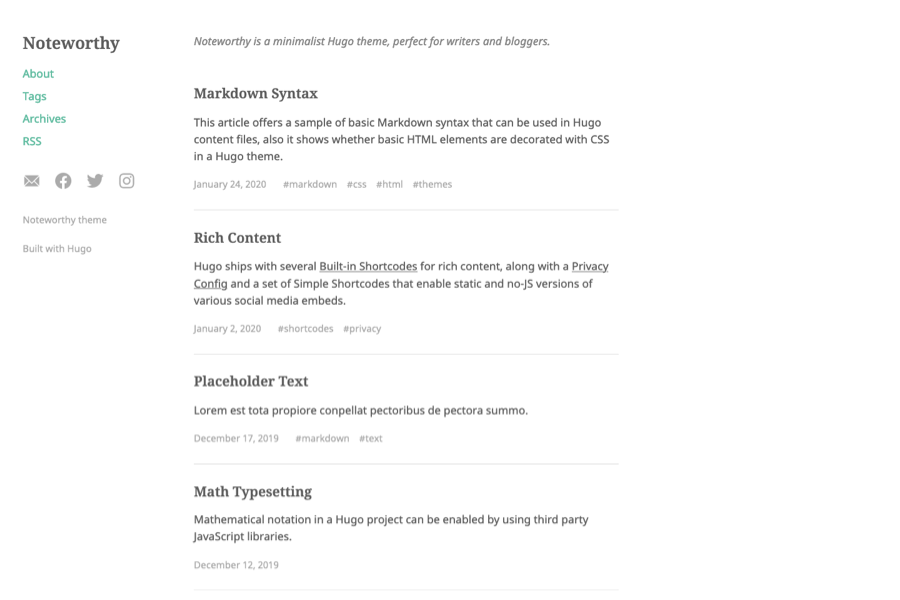Image resolution: width=900 pixels, height=600 pixels.
Task: Select the #html tag
Action: pyautogui.click(x=389, y=184)
